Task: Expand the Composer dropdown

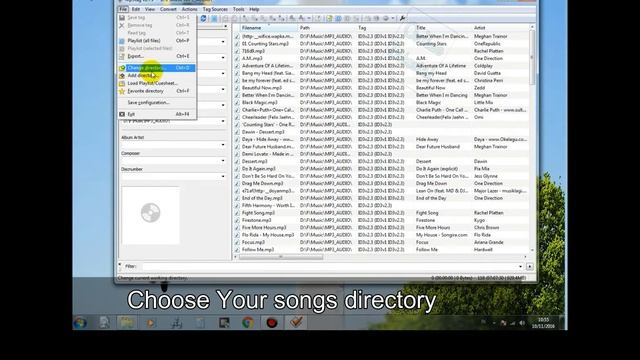Action: click(x=223, y=161)
